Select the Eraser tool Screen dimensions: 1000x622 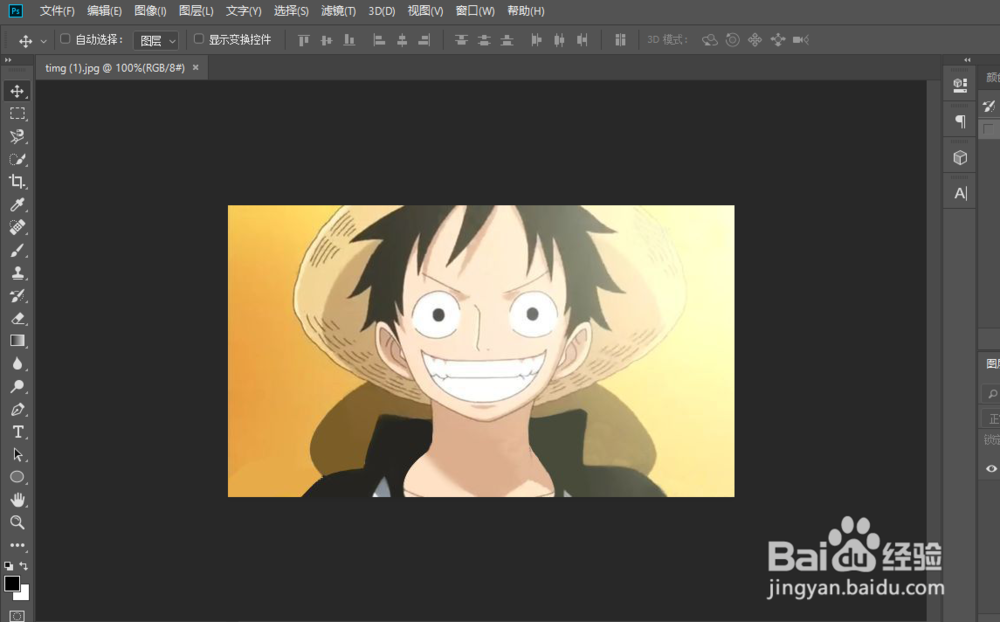coord(17,318)
